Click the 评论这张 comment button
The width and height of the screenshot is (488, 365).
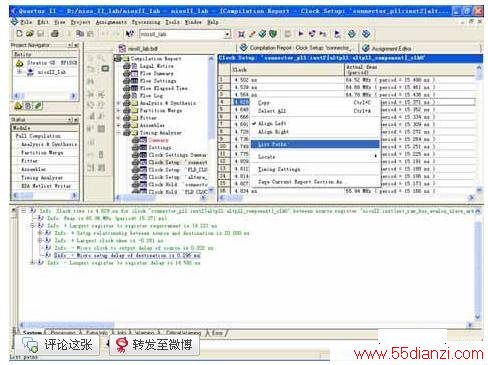coord(57,345)
